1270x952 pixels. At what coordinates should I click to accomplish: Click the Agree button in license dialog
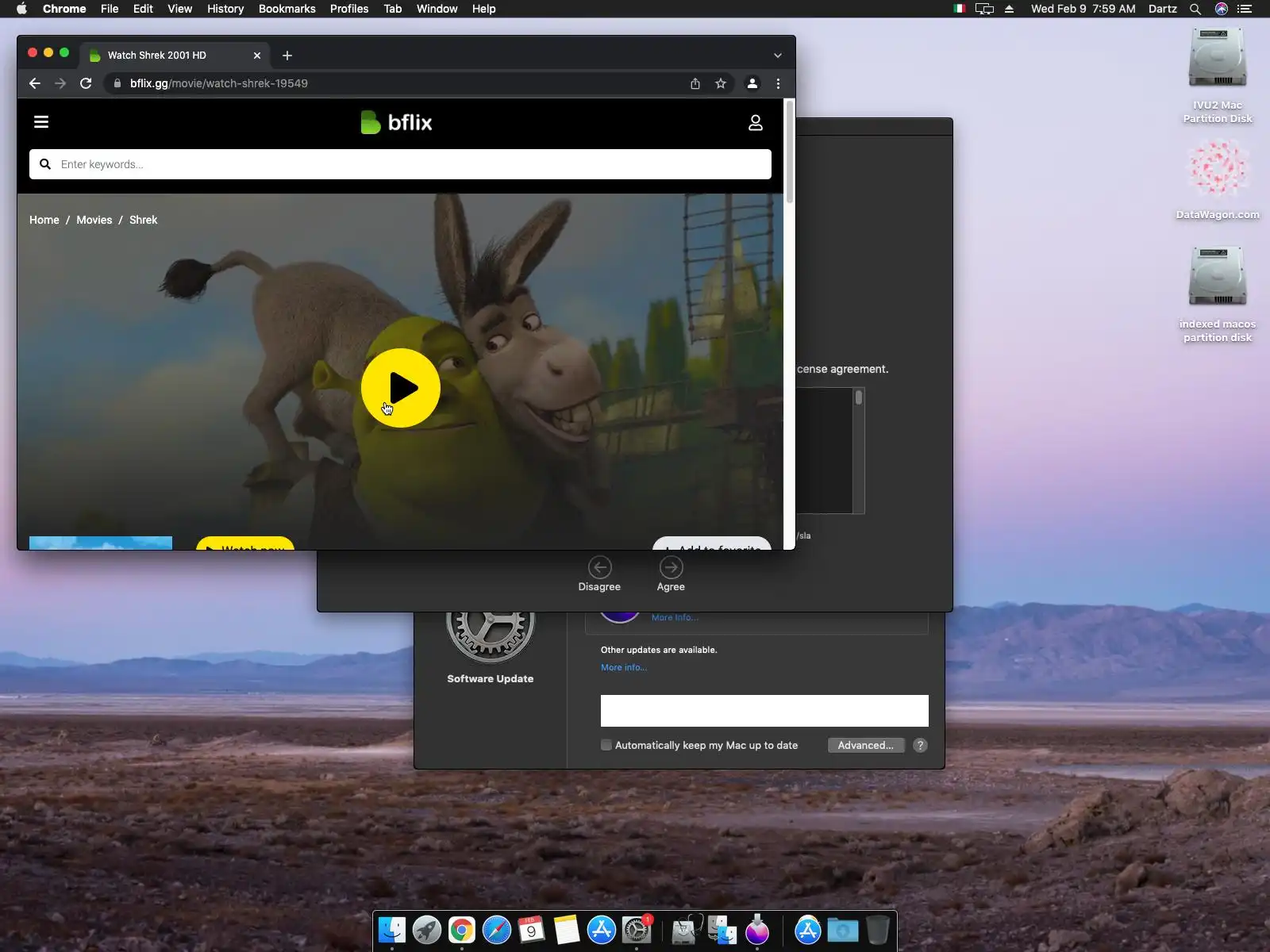pyautogui.click(x=671, y=574)
